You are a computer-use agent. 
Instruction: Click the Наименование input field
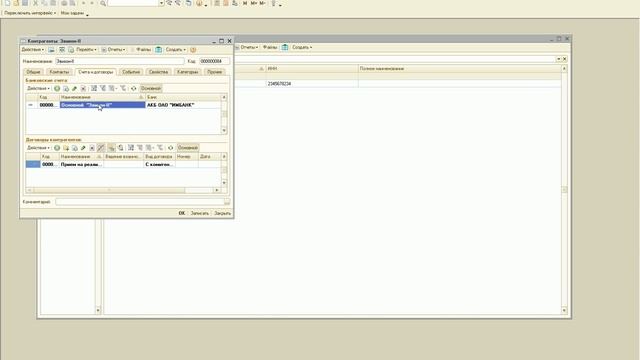pyautogui.click(x=120, y=61)
